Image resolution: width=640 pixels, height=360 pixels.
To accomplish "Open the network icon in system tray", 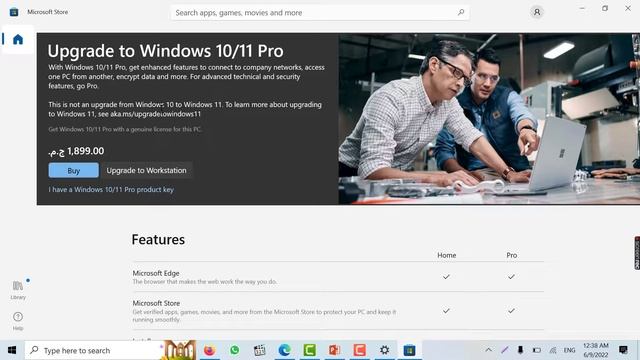I will click(x=553, y=350).
